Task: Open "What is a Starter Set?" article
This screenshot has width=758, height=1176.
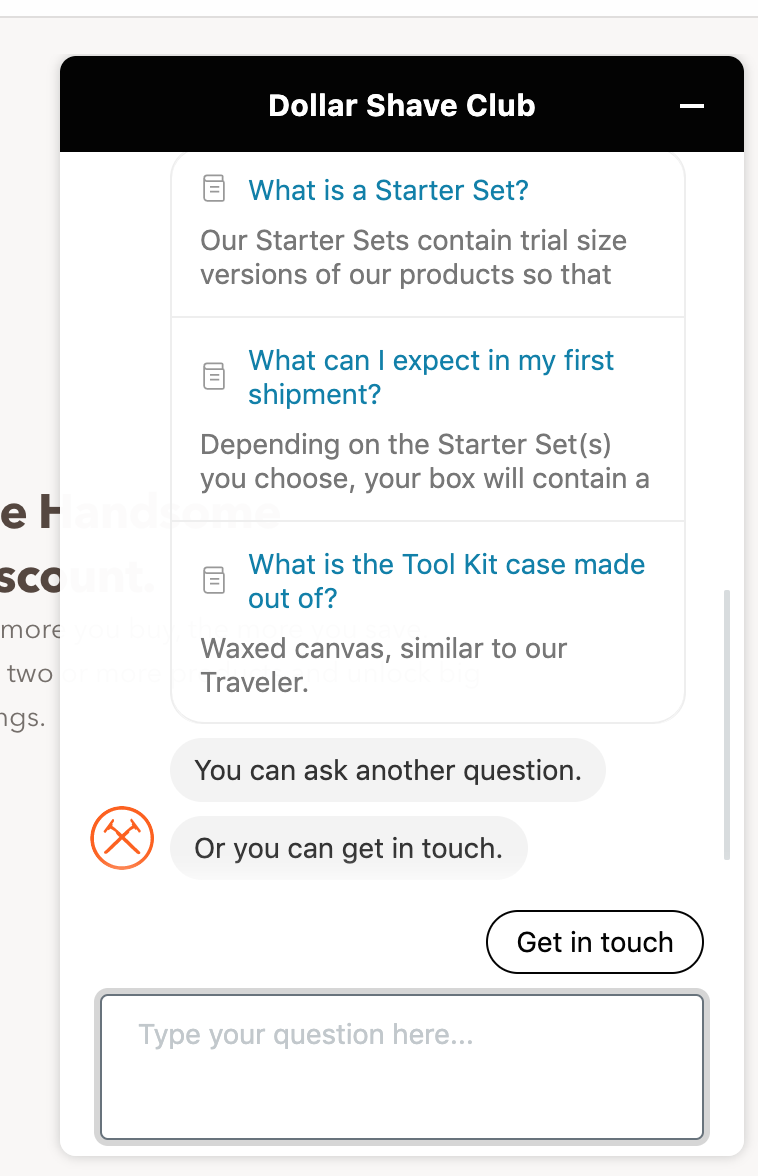Action: coord(388,190)
